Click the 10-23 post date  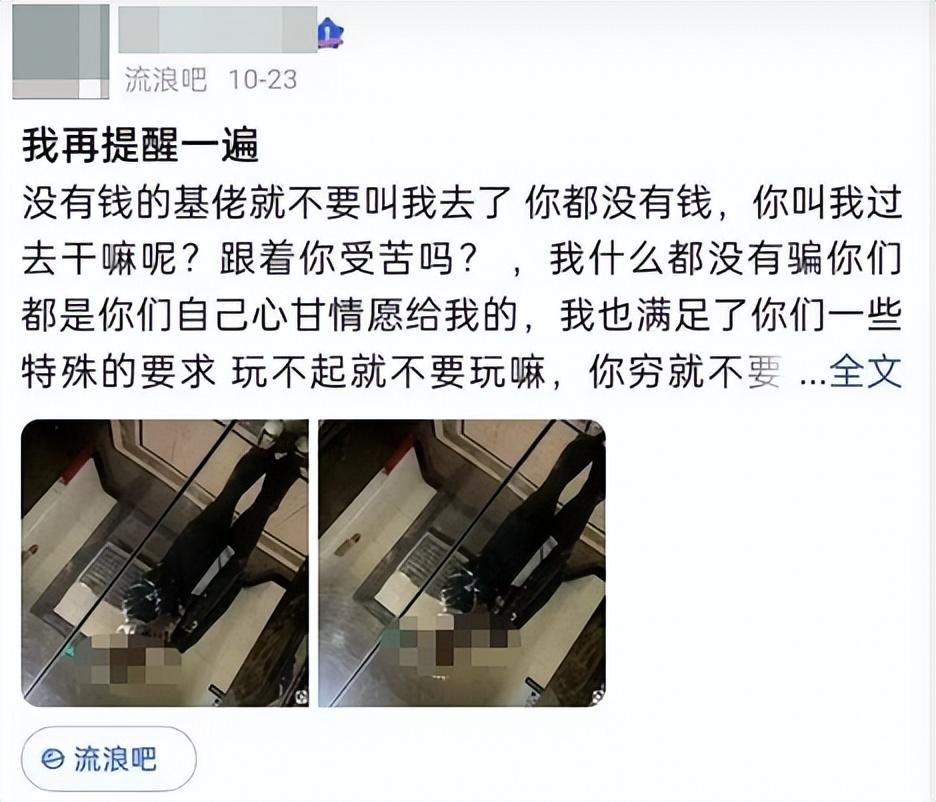coord(263,79)
